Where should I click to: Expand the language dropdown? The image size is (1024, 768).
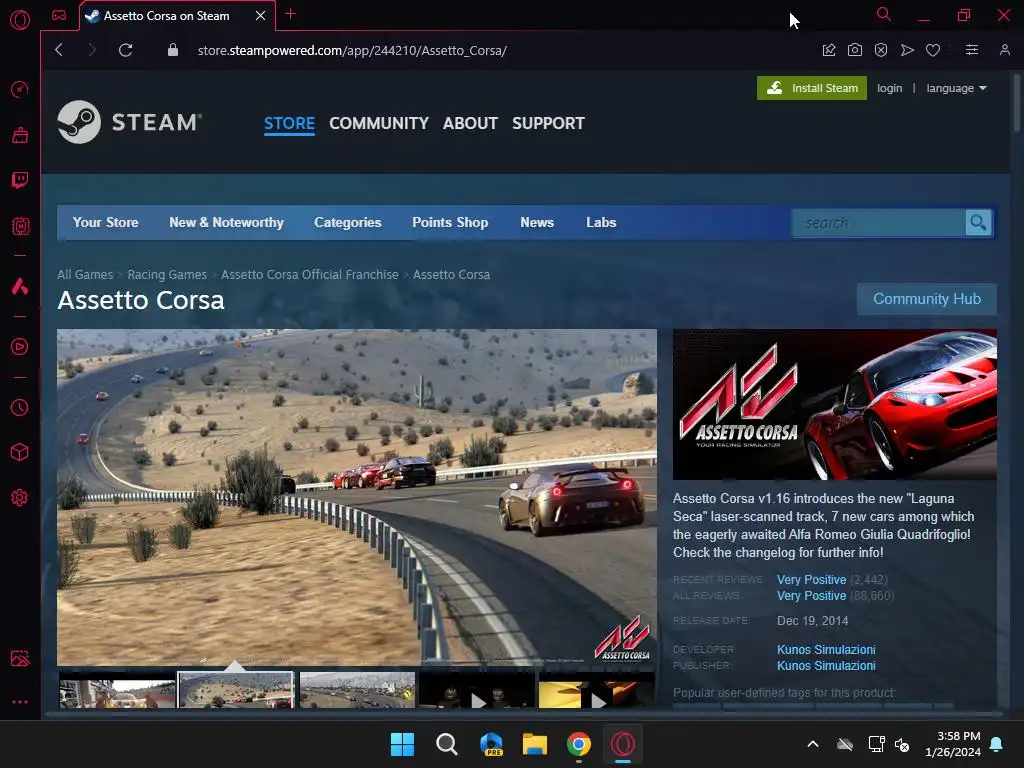(956, 88)
